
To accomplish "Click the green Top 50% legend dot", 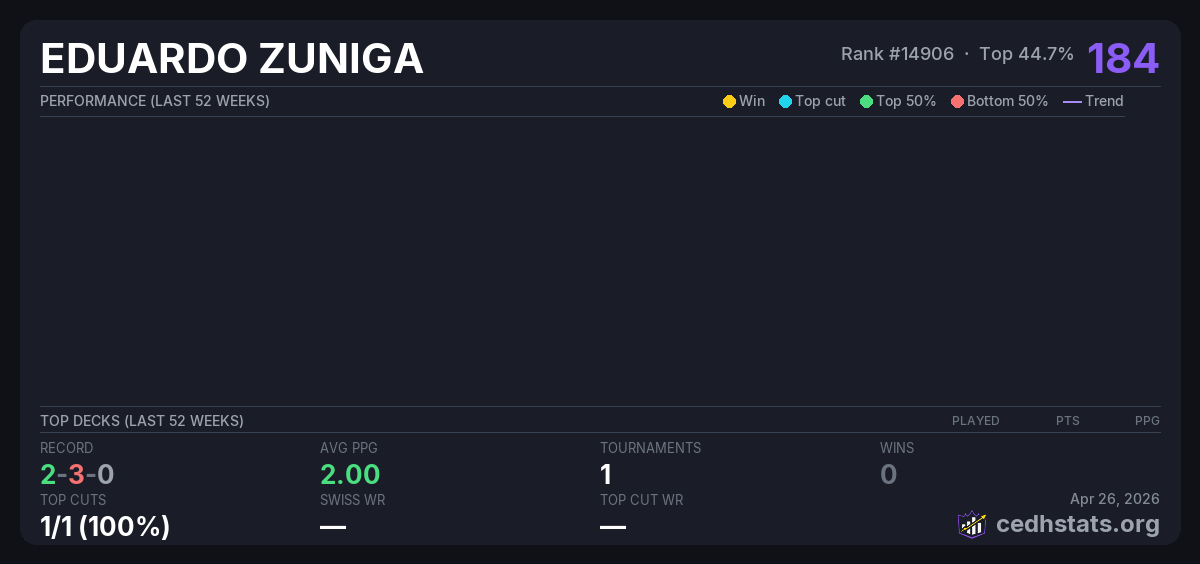I will point(866,101).
